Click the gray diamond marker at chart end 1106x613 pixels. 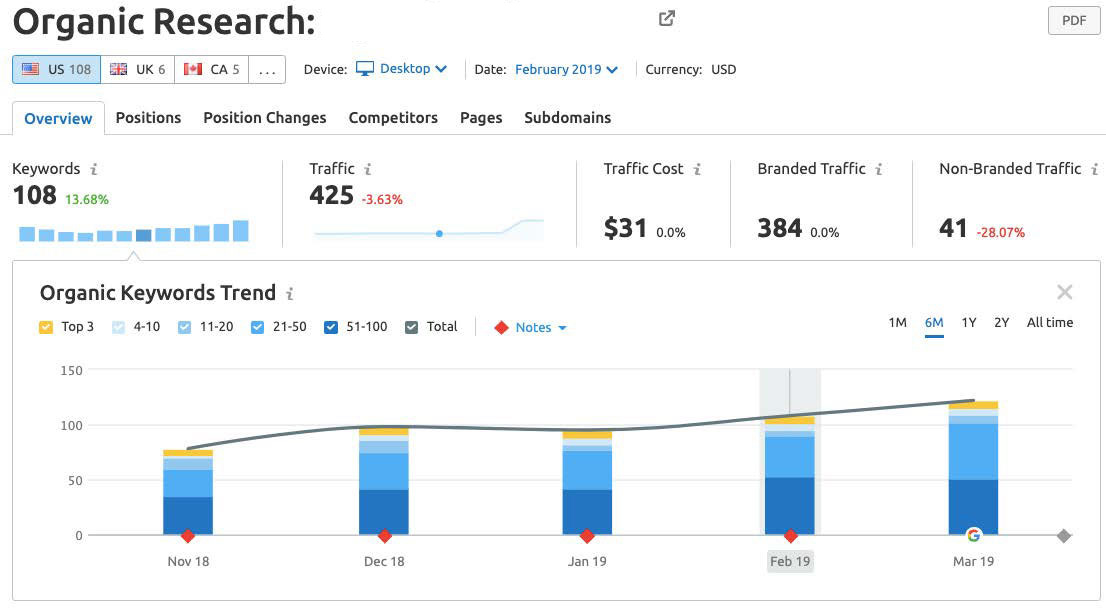pyautogui.click(x=1064, y=536)
